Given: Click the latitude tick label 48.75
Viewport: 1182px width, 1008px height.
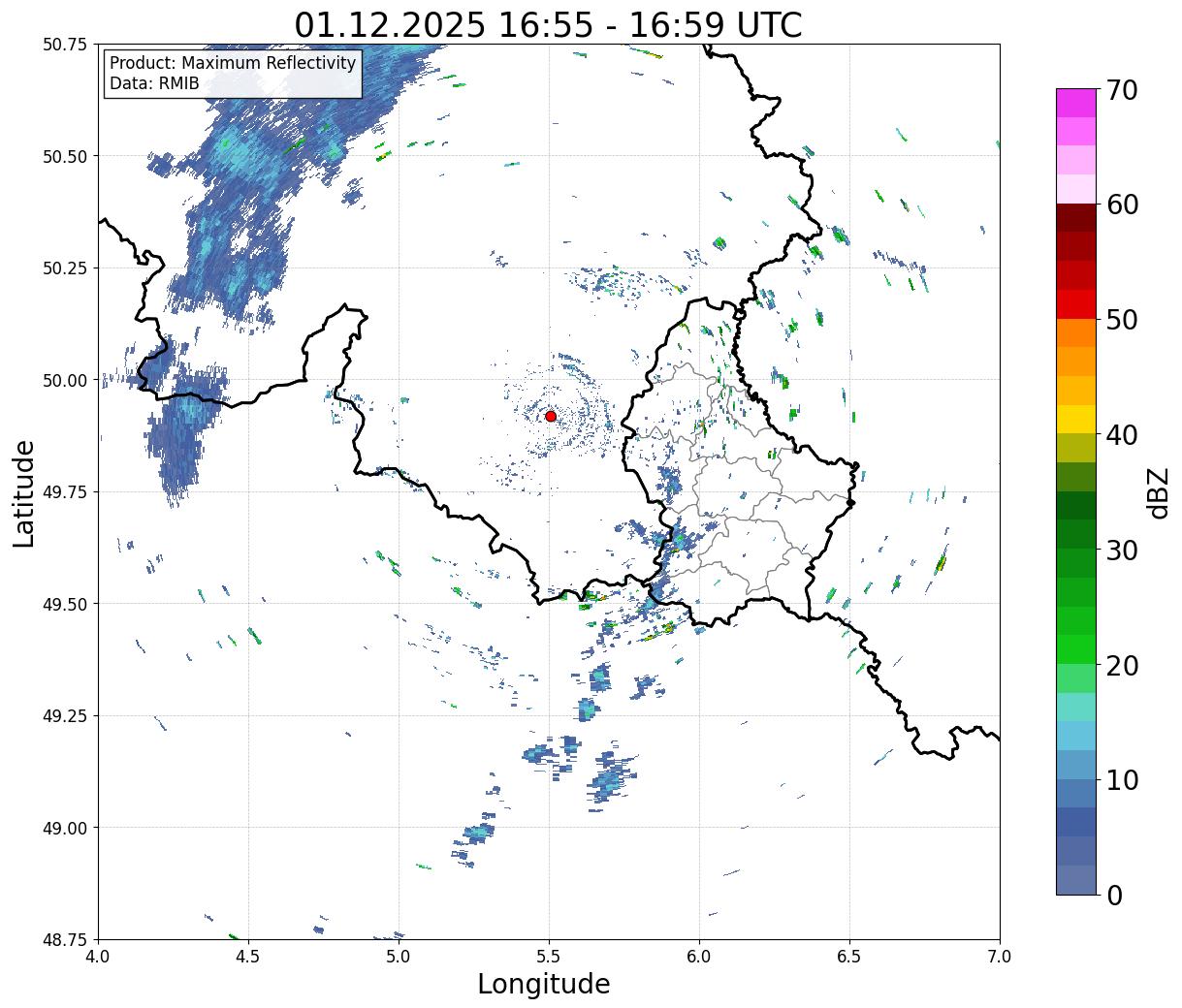Looking at the screenshot, I should [x=65, y=939].
